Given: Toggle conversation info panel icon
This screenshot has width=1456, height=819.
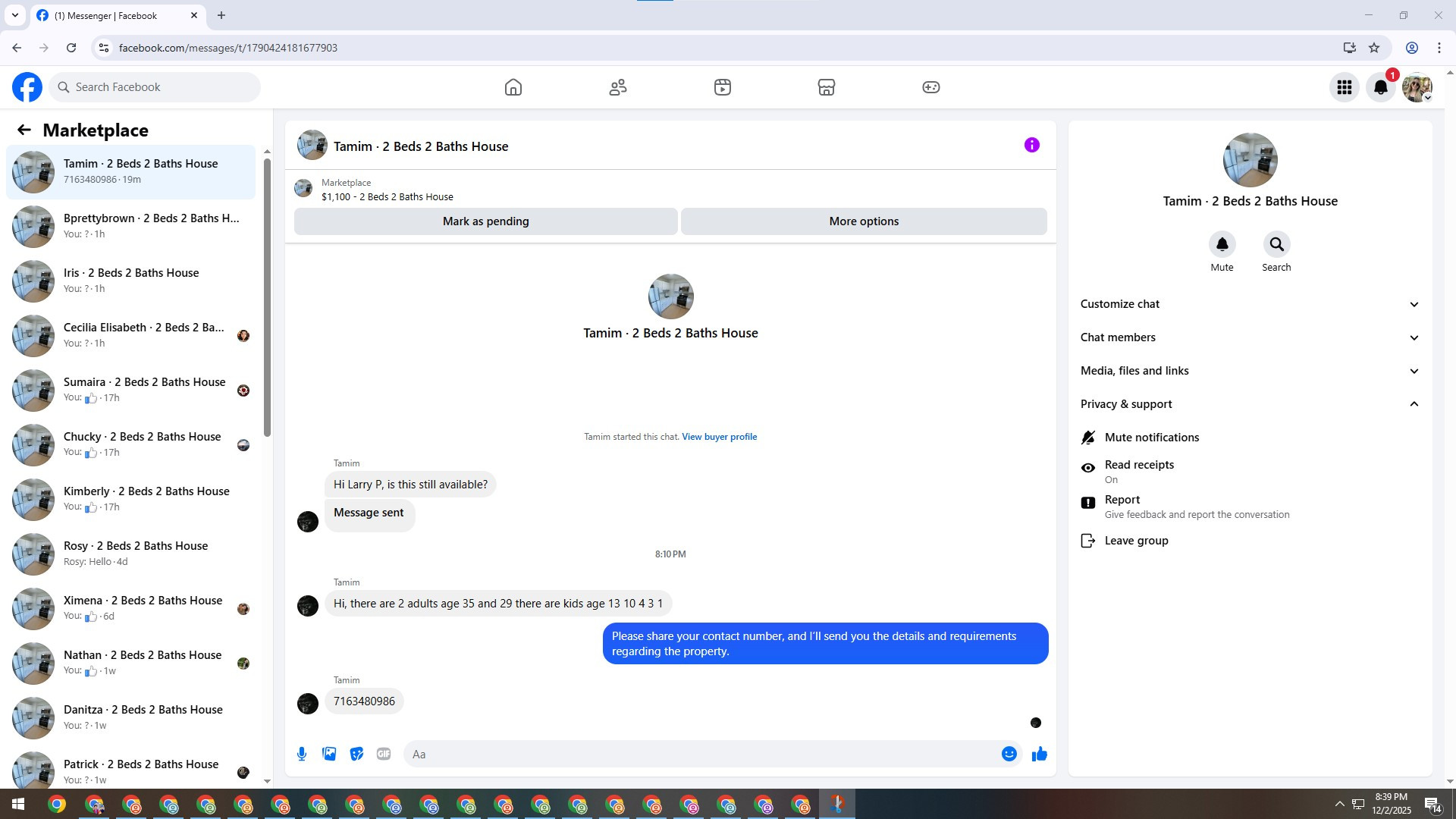Looking at the screenshot, I should (x=1031, y=145).
